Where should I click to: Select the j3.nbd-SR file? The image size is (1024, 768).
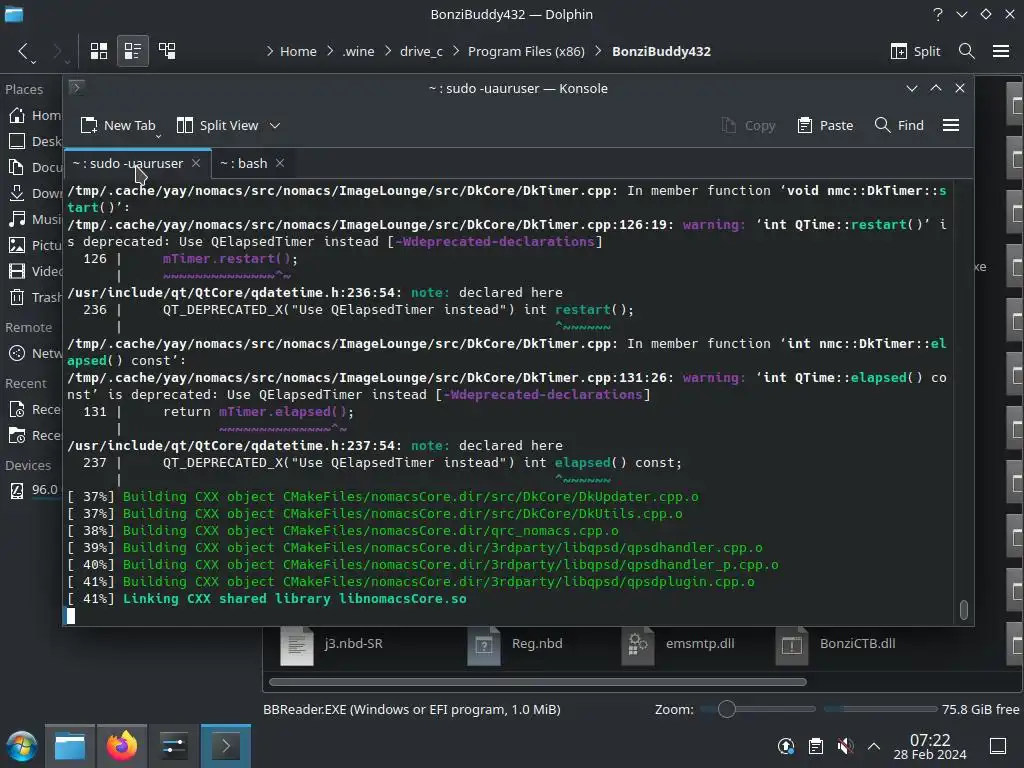(x=332, y=645)
